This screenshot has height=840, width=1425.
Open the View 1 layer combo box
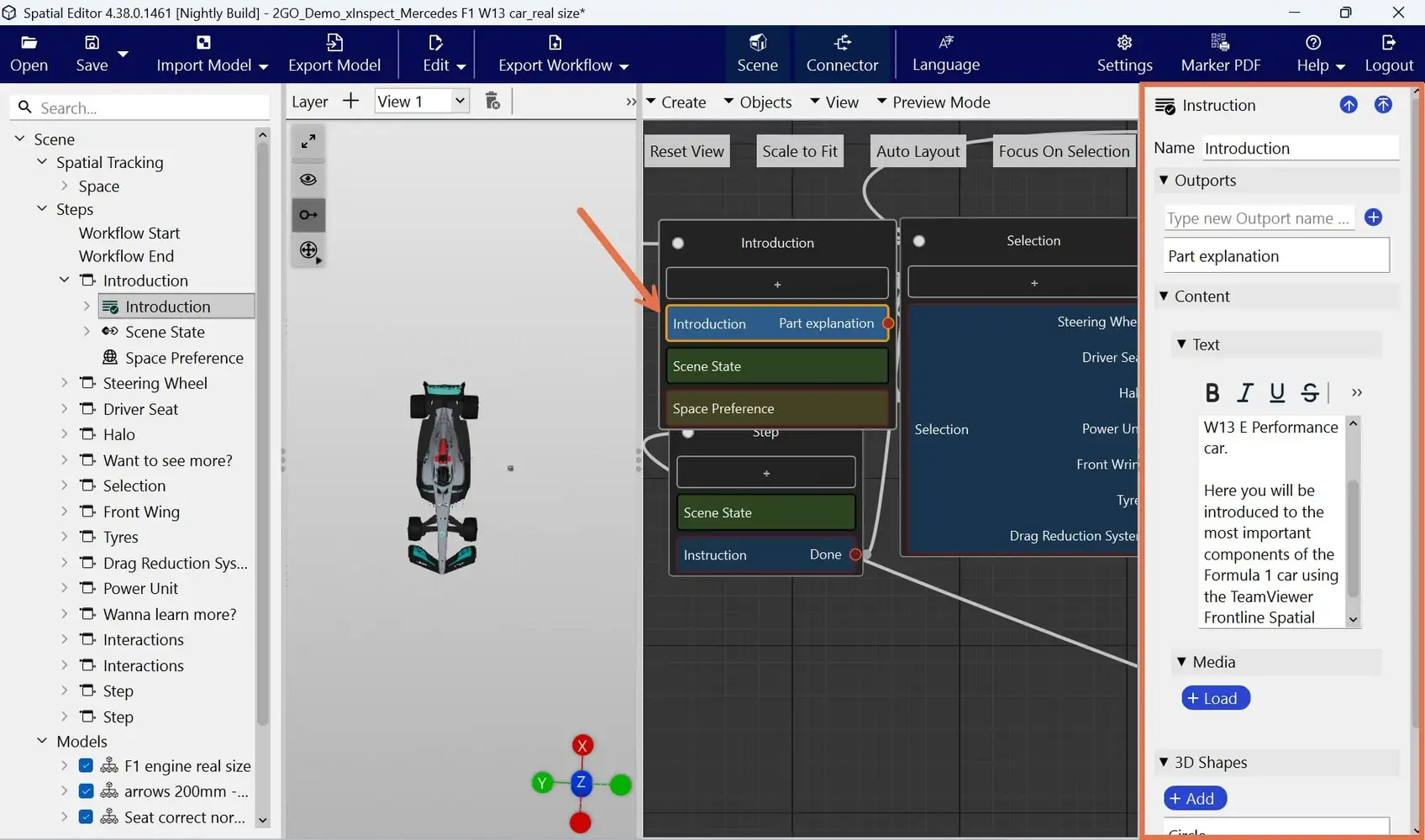tap(421, 101)
